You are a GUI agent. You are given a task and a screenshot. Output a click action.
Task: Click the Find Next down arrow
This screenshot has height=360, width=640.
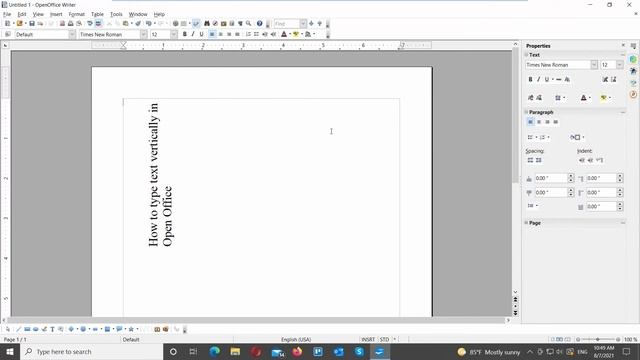[311, 24]
